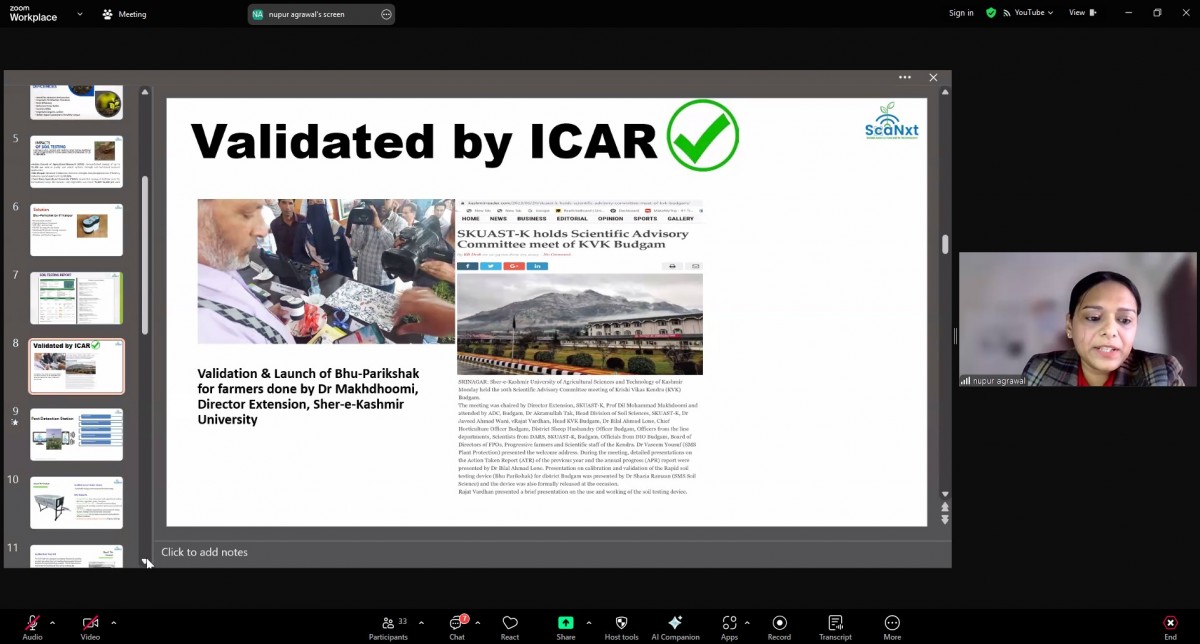Close the shared window with X
Viewport: 1200px width, 644px height.
(x=933, y=77)
